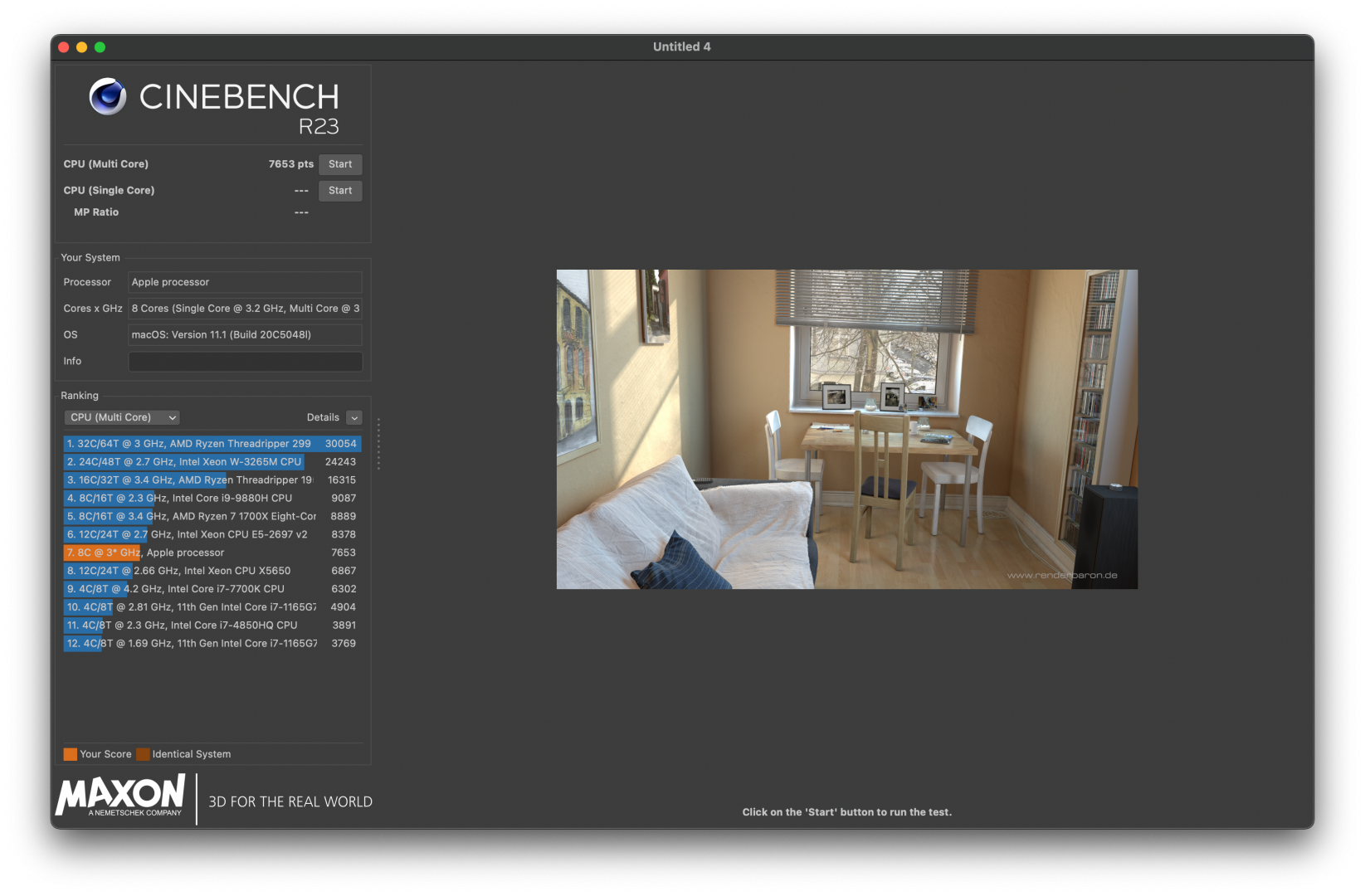Click the Processor field showing Apple processor

[x=245, y=282]
